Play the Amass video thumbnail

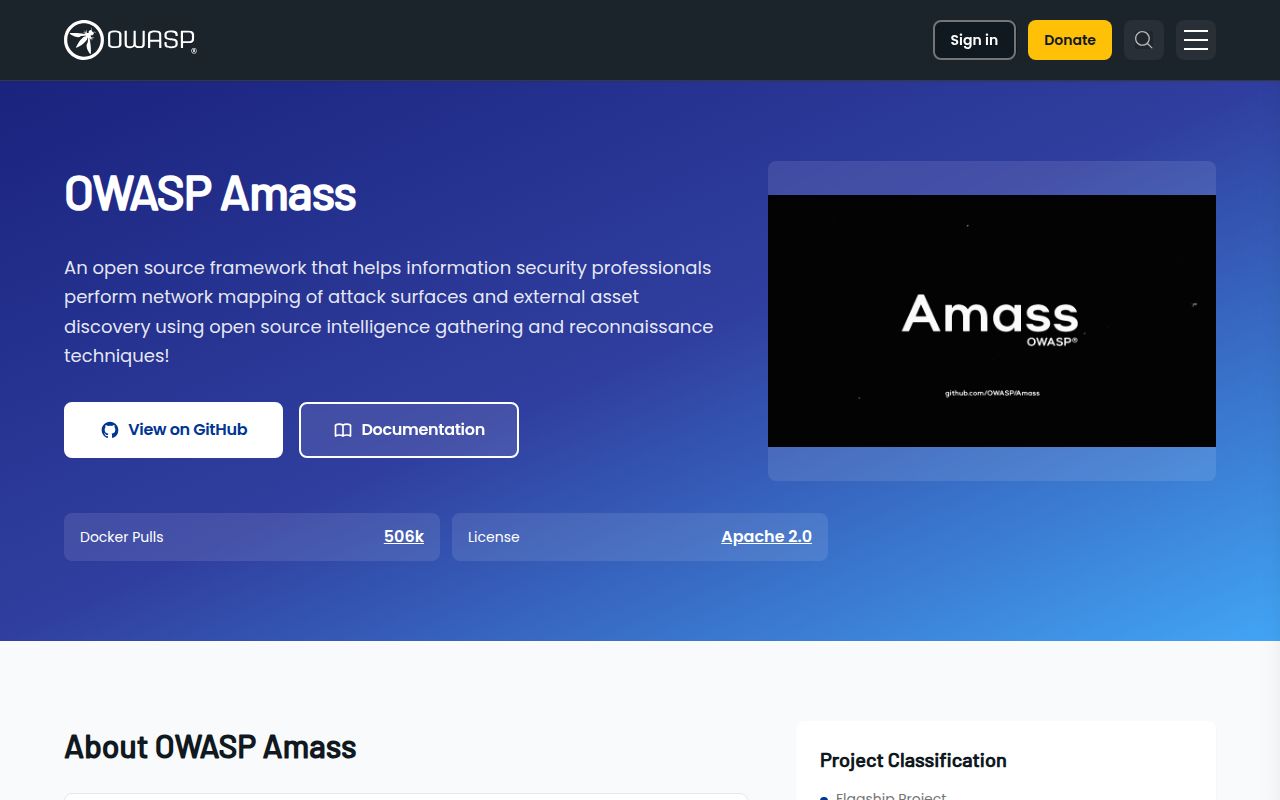pos(992,321)
